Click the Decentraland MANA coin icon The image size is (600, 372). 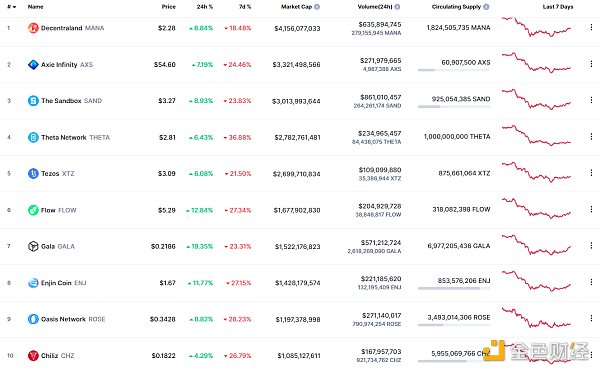pos(33,28)
